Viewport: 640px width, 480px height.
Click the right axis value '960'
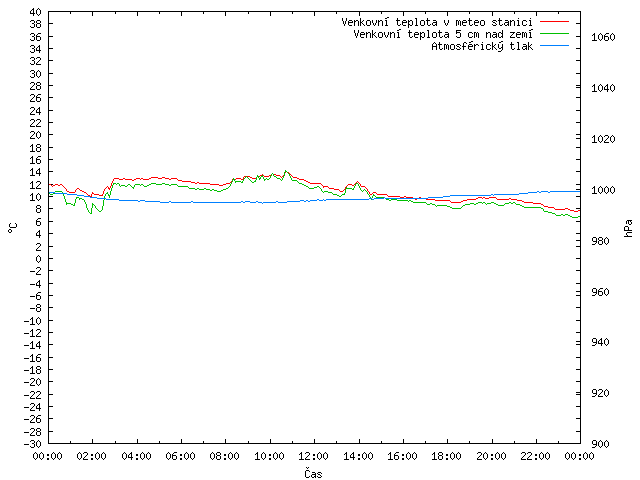click(x=600, y=292)
